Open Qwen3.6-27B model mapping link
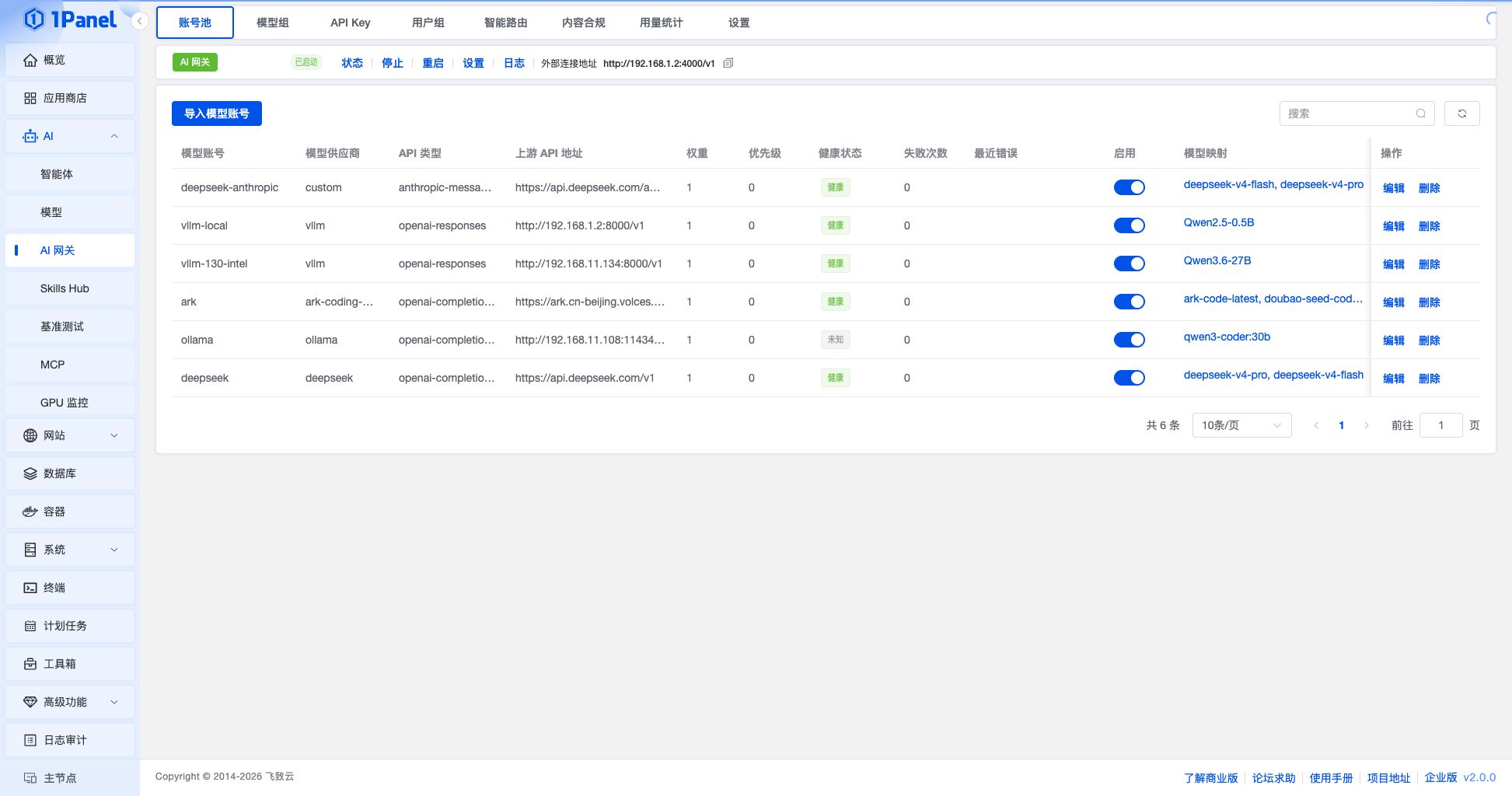 pyautogui.click(x=1217, y=260)
